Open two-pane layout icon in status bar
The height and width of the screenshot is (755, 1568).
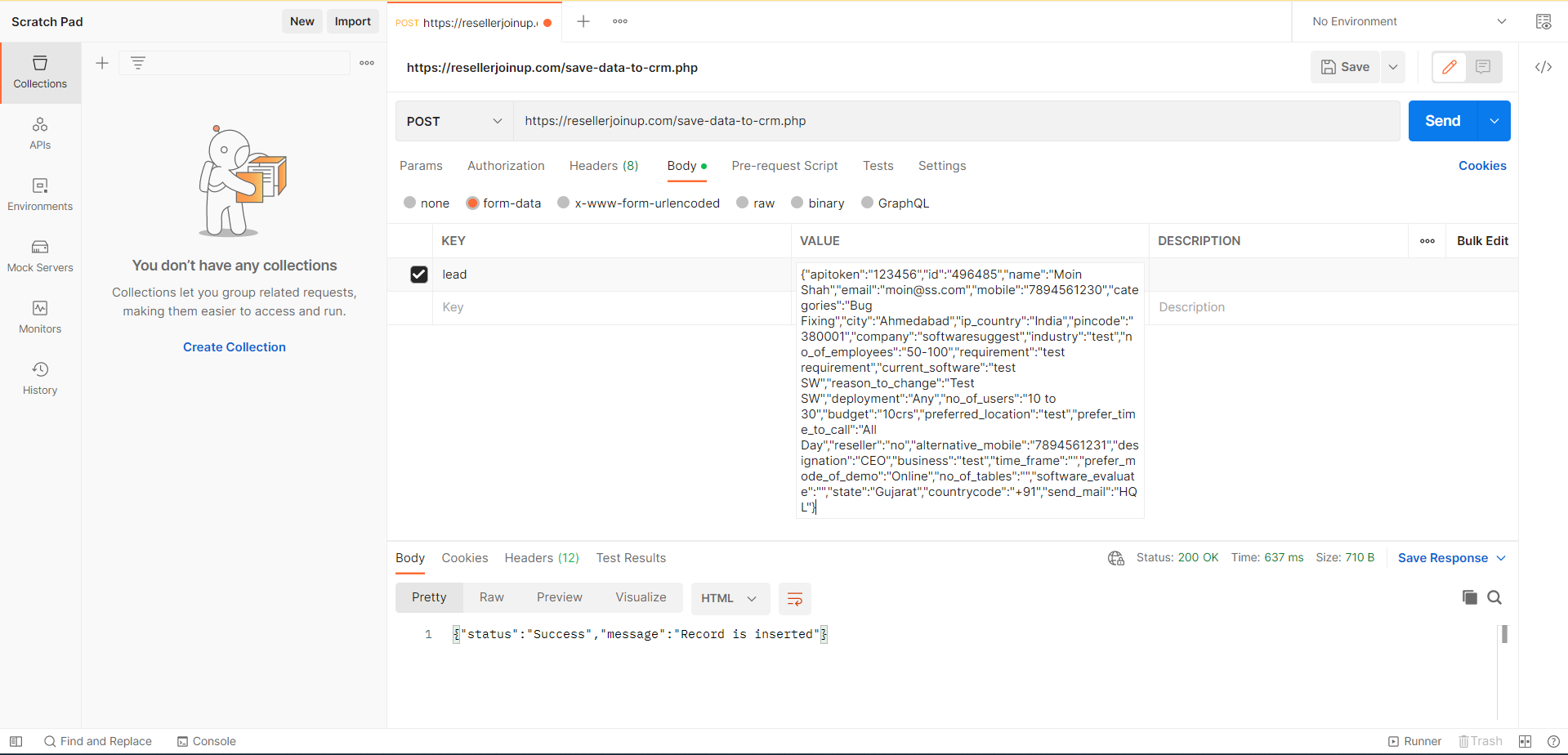tap(1525, 741)
